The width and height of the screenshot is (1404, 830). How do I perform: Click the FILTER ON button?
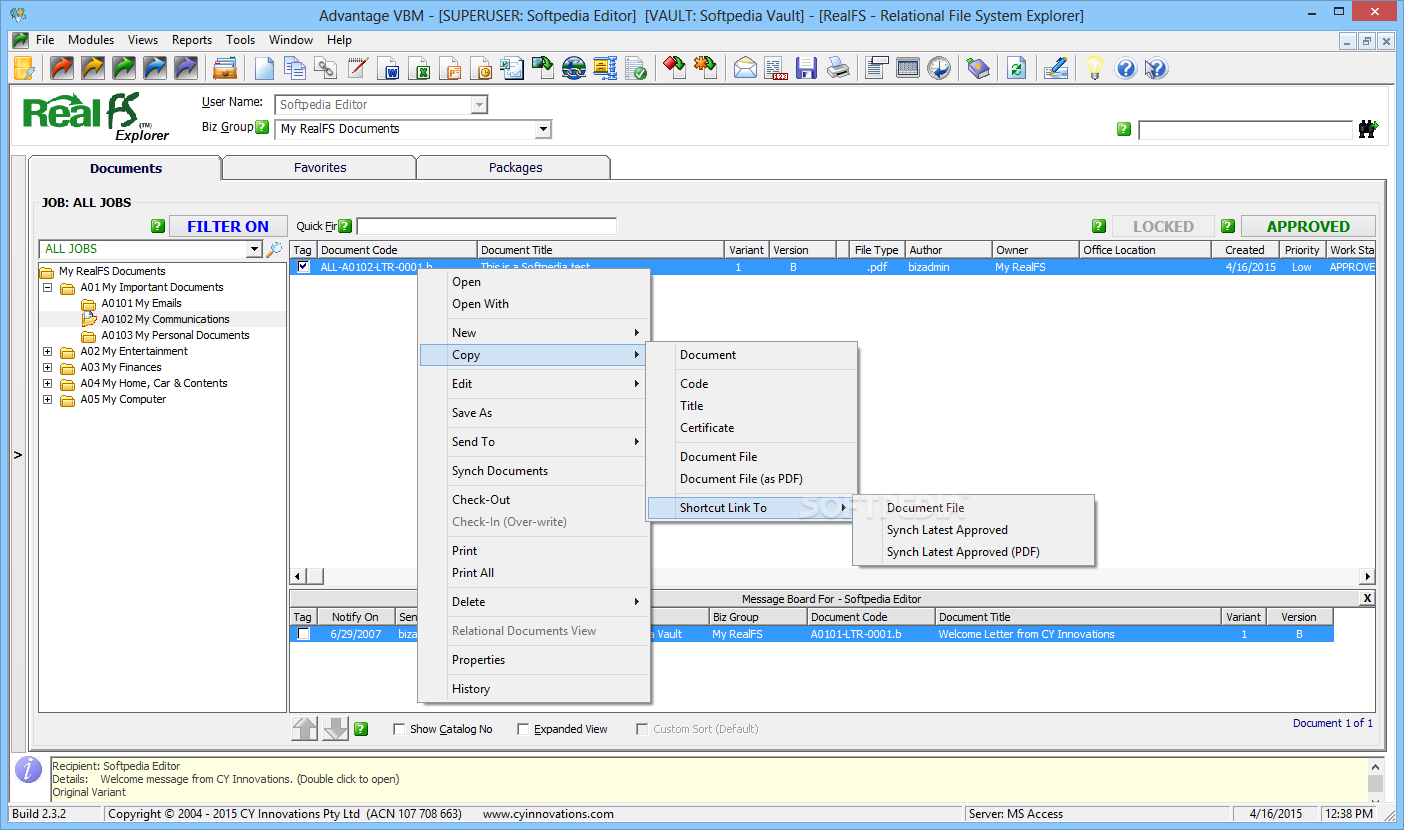(x=228, y=227)
